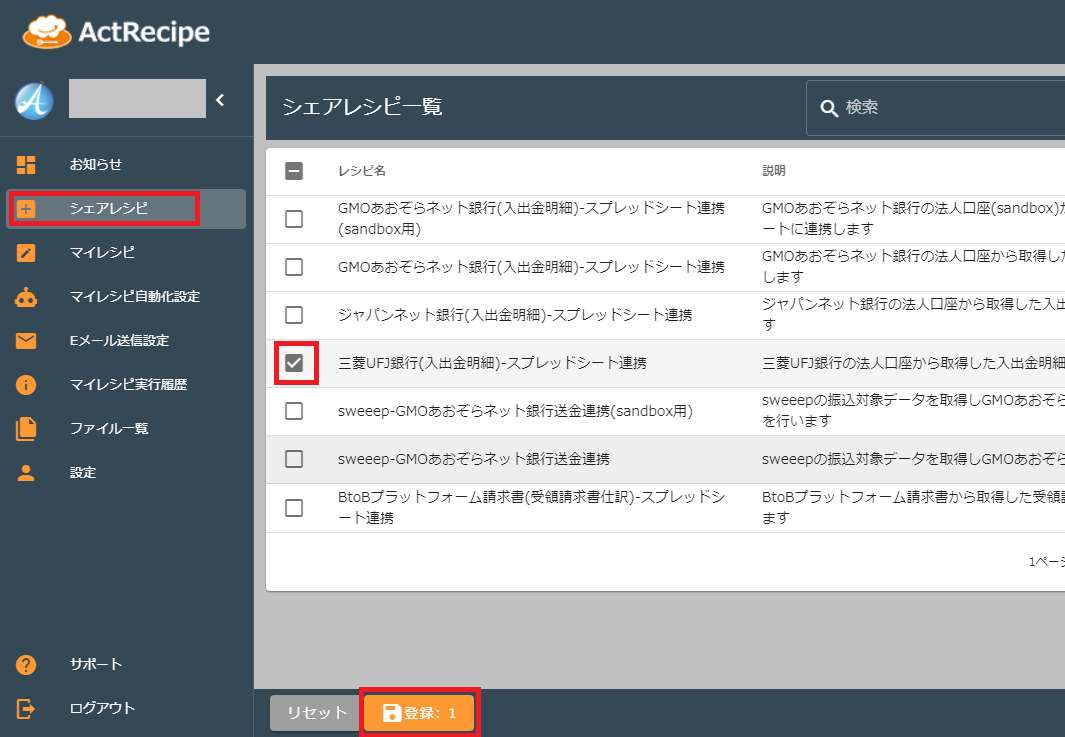Click the ログアウト exit icon
Image resolution: width=1065 pixels, height=737 pixels.
(26, 708)
